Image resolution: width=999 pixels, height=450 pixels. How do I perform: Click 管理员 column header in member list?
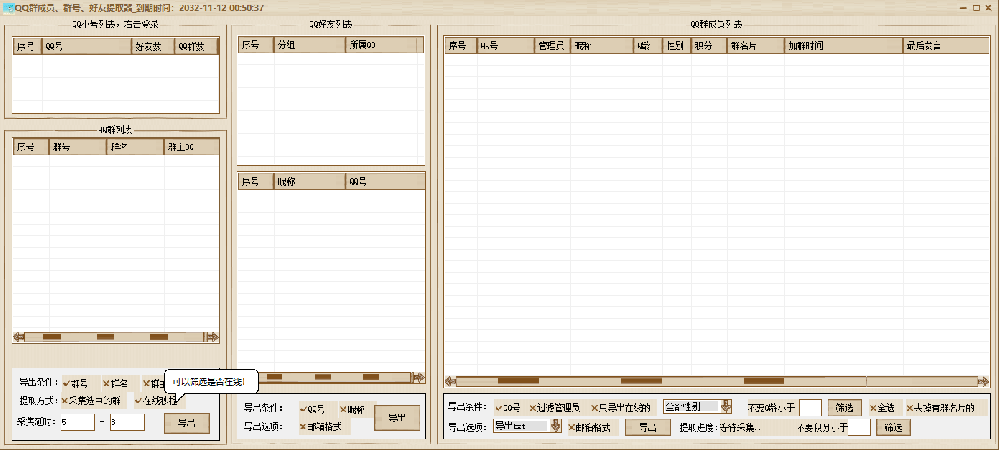(552, 46)
